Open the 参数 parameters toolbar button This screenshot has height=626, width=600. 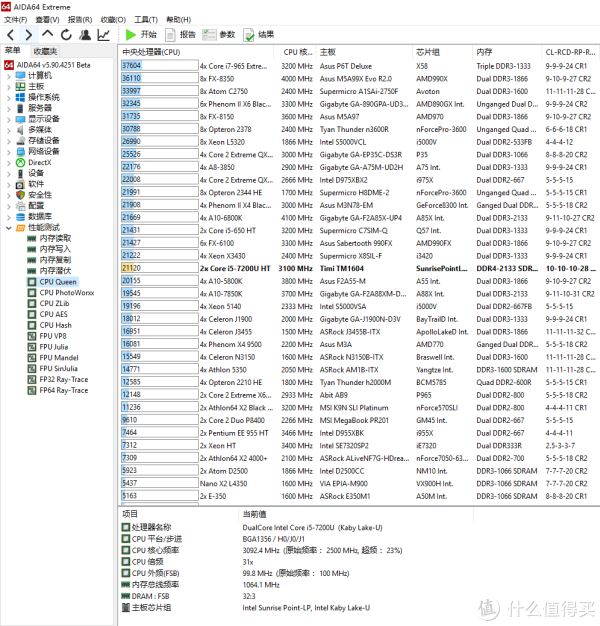[x=219, y=35]
